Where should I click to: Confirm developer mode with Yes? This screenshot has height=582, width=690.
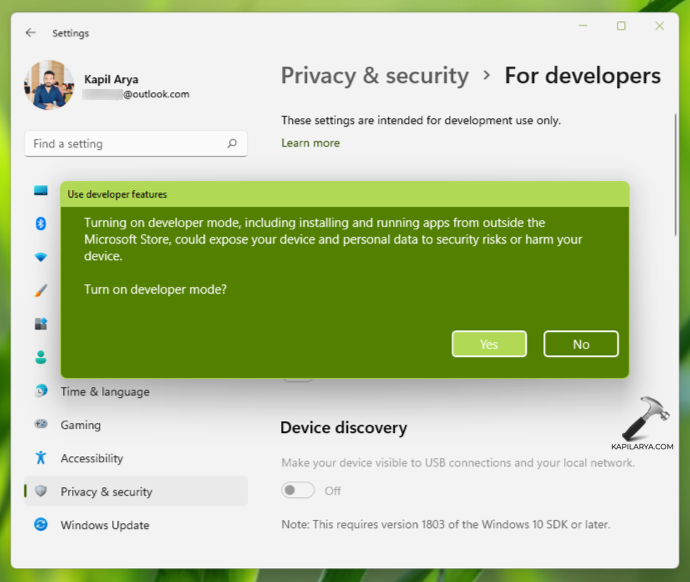click(489, 344)
